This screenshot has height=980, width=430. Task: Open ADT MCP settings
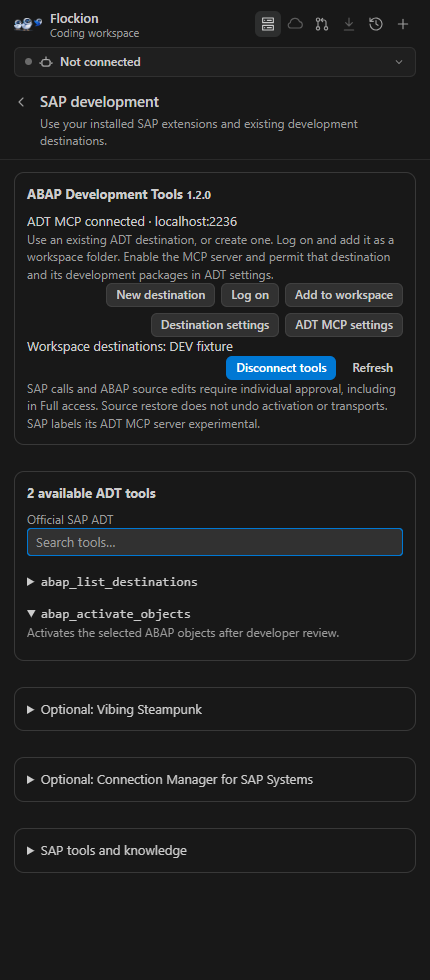pyautogui.click(x=344, y=325)
